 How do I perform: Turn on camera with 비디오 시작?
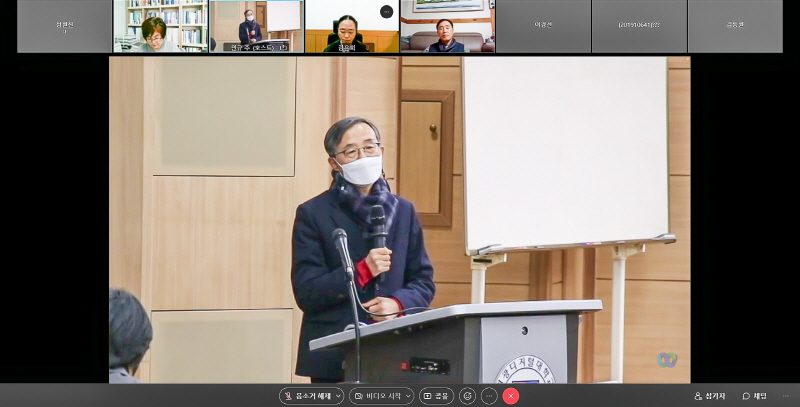(380, 396)
